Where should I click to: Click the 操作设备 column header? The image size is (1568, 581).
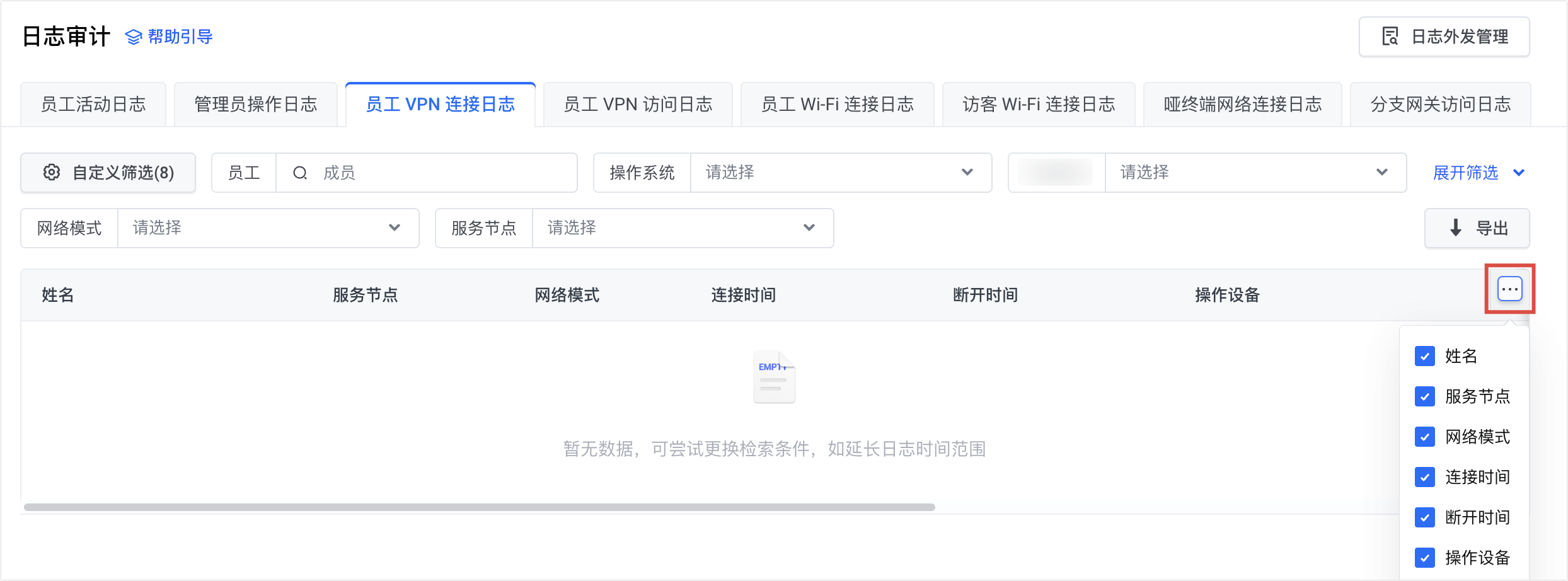point(1228,295)
